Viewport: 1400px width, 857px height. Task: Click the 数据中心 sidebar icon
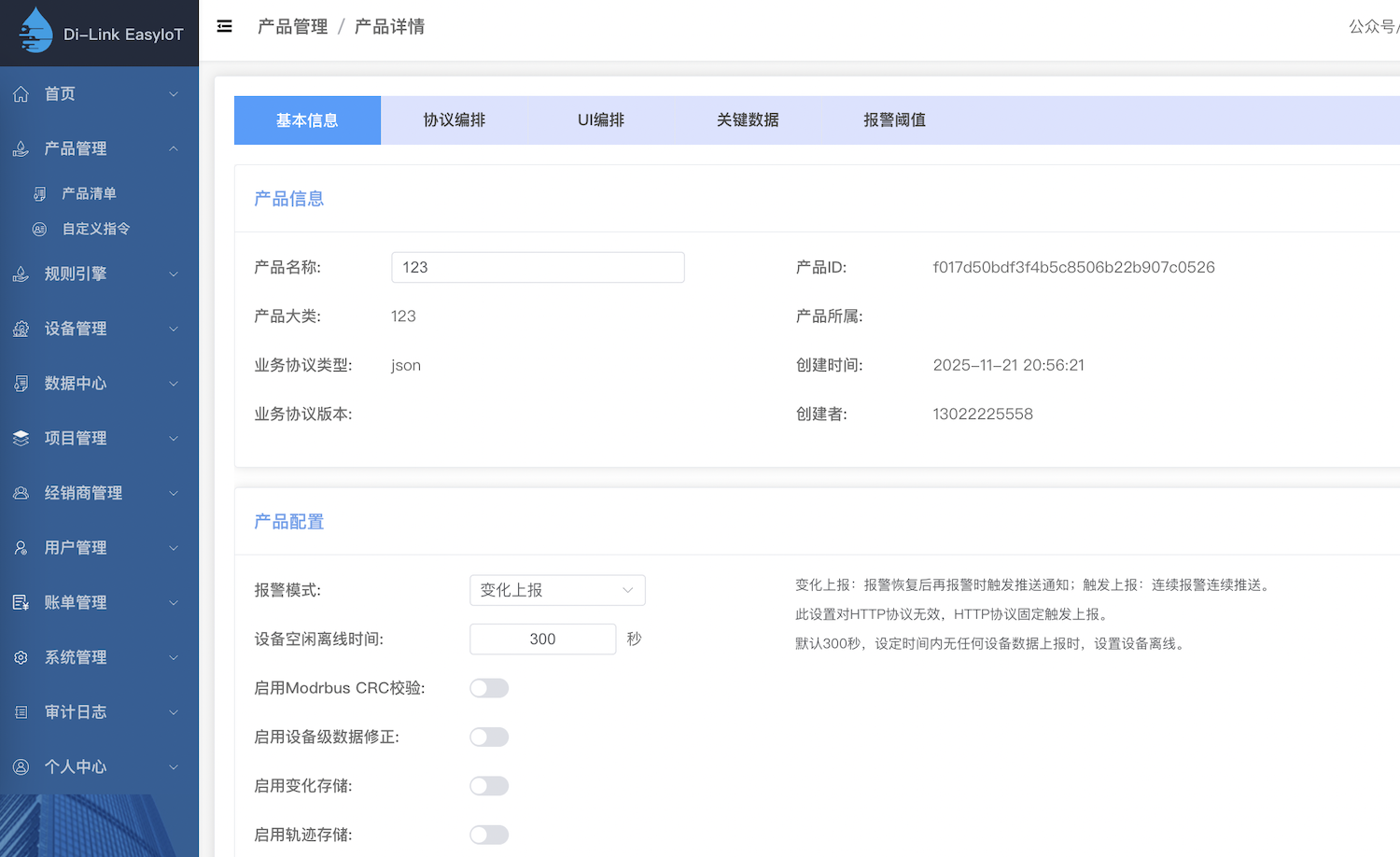[21, 383]
